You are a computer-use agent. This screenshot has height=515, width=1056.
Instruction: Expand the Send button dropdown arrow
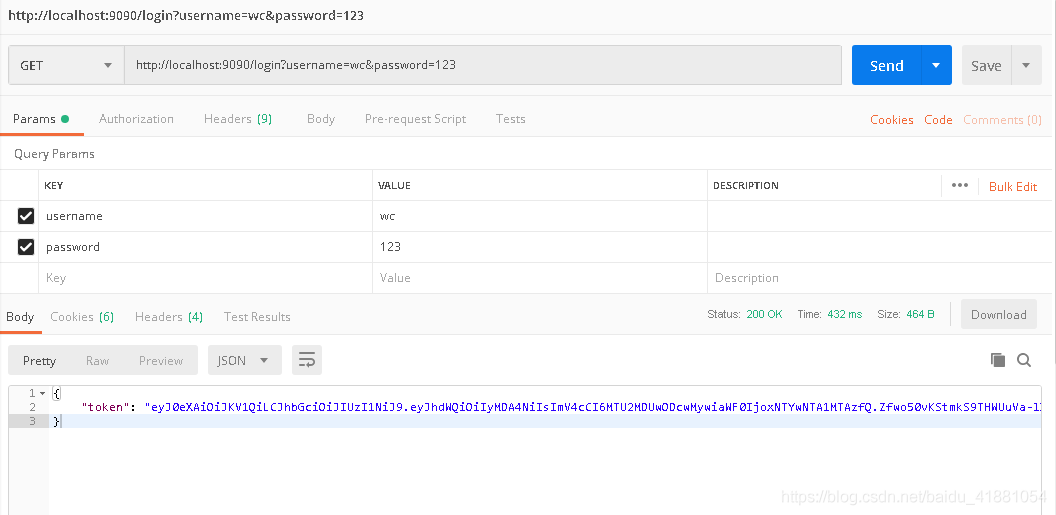pyautogui.click(x=936, y=65)
